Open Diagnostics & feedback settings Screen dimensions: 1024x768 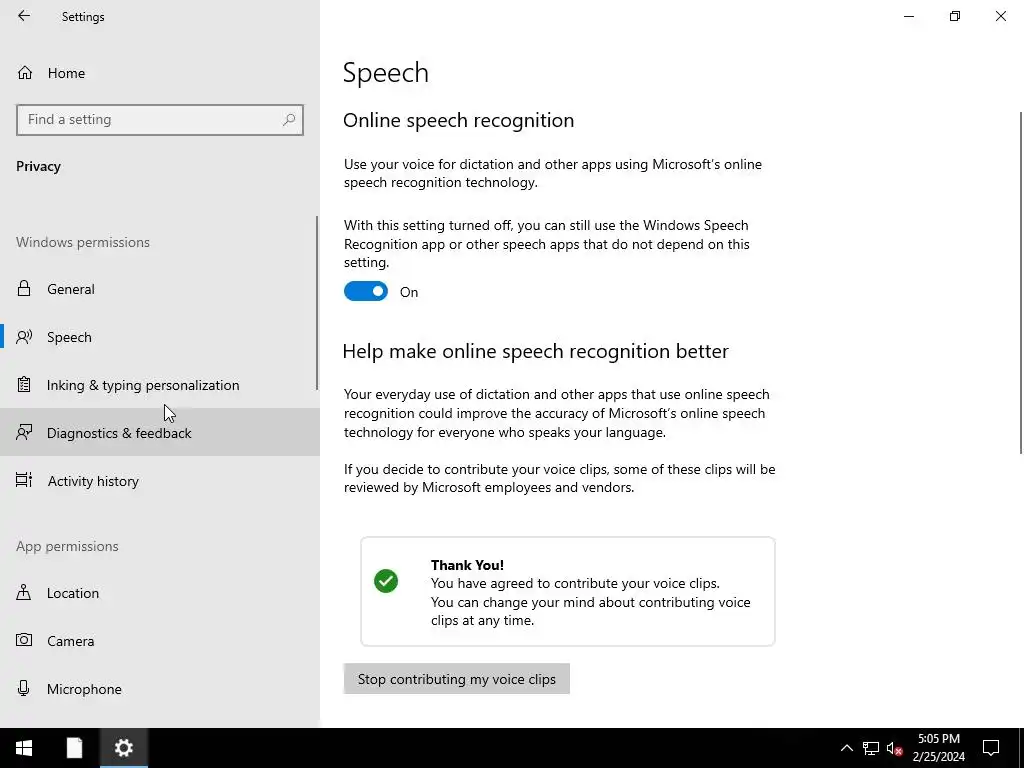point(160,432)
